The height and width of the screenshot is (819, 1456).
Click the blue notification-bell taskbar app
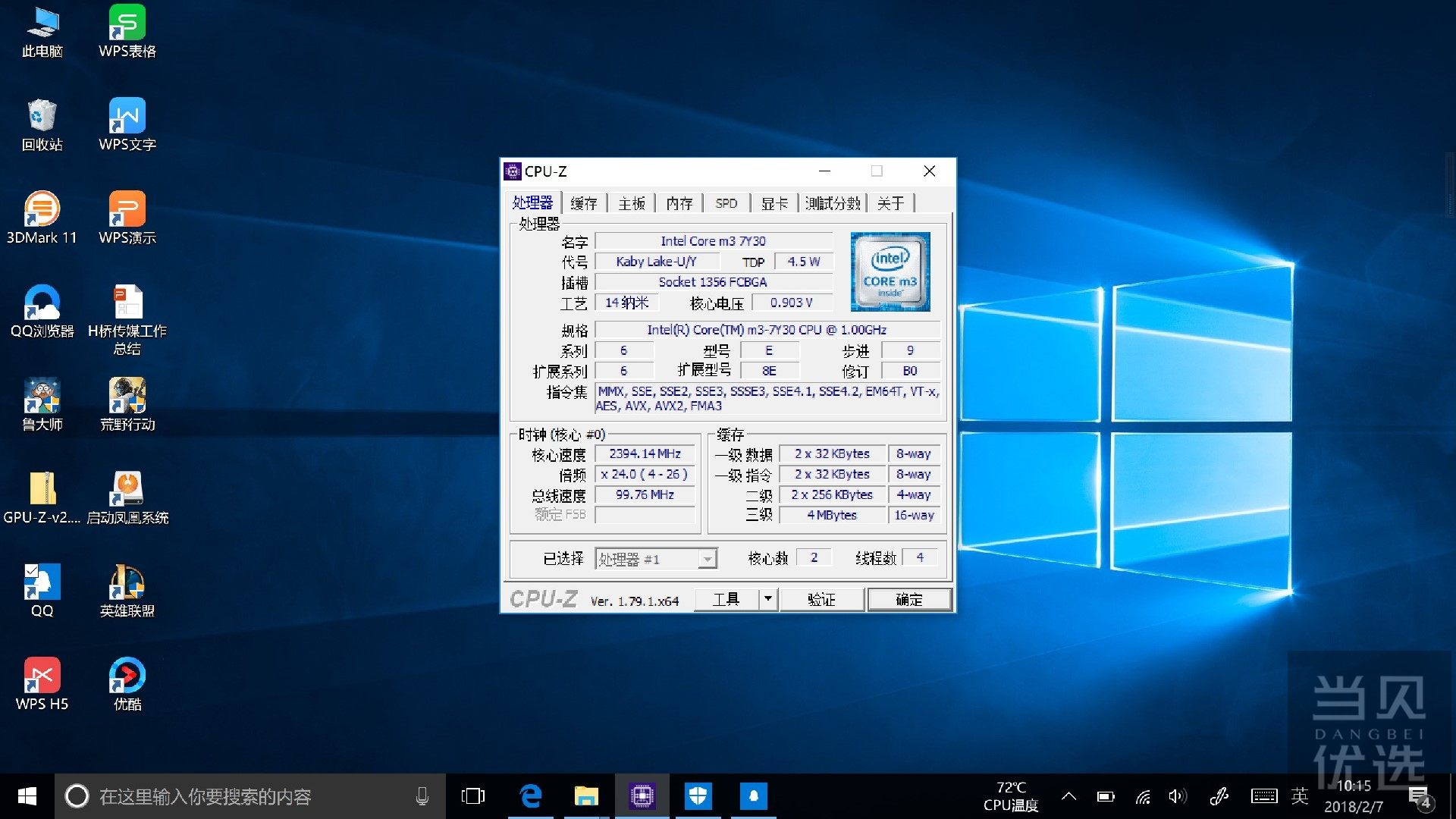click(x=754, y=796)
